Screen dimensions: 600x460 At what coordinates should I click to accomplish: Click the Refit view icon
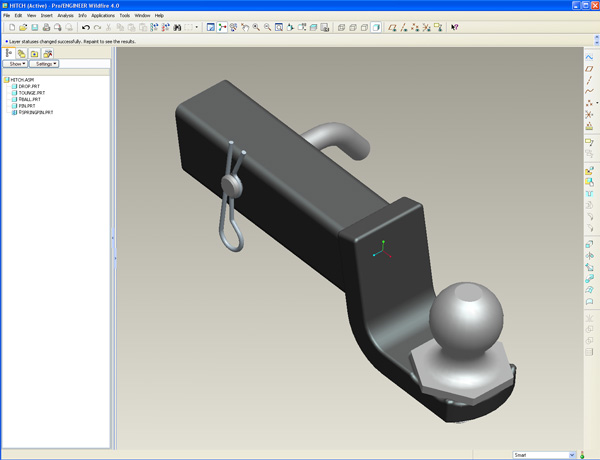pos(280,27)
